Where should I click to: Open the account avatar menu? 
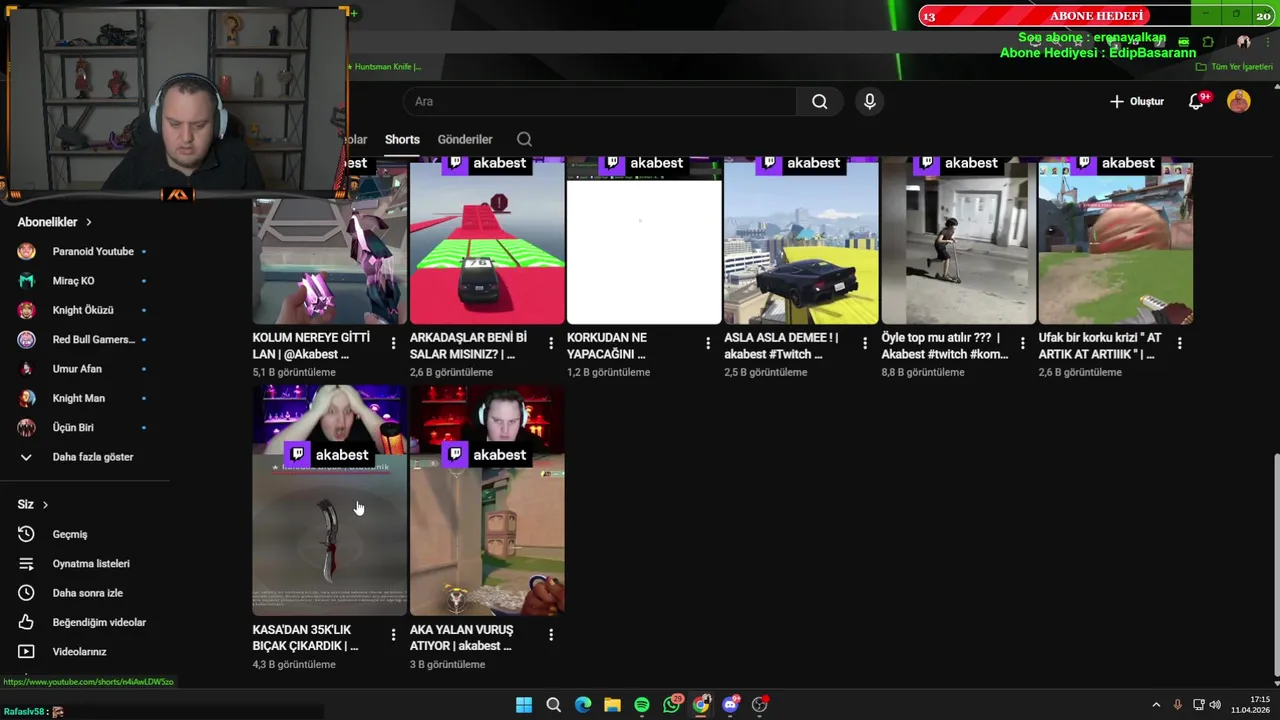1238,101
